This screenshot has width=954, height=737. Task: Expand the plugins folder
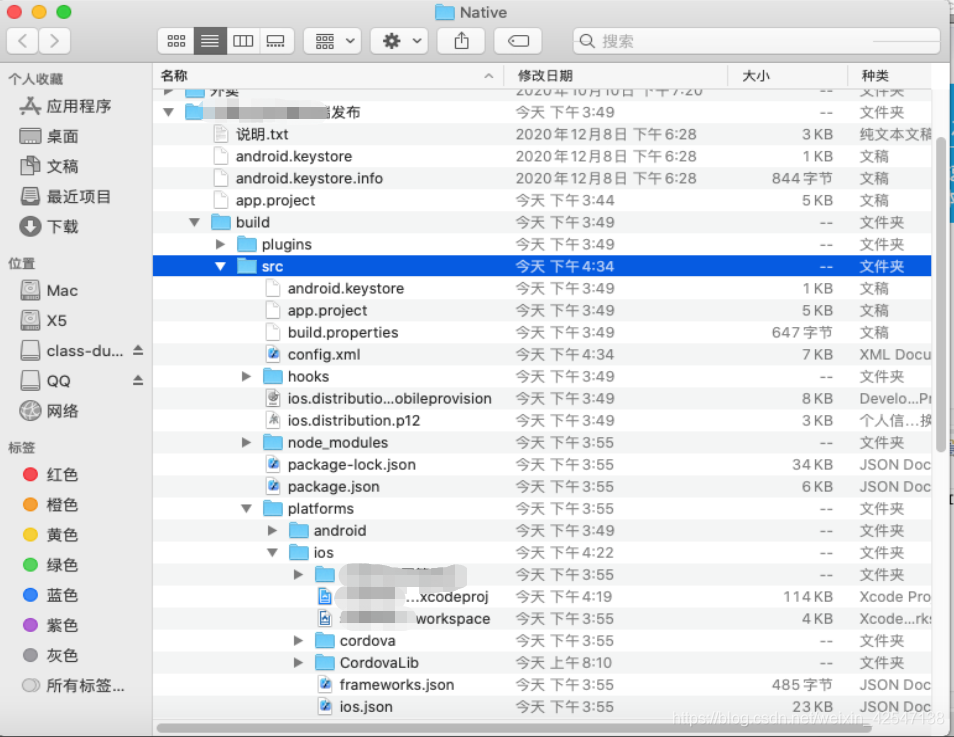click(x=220, y=244)
